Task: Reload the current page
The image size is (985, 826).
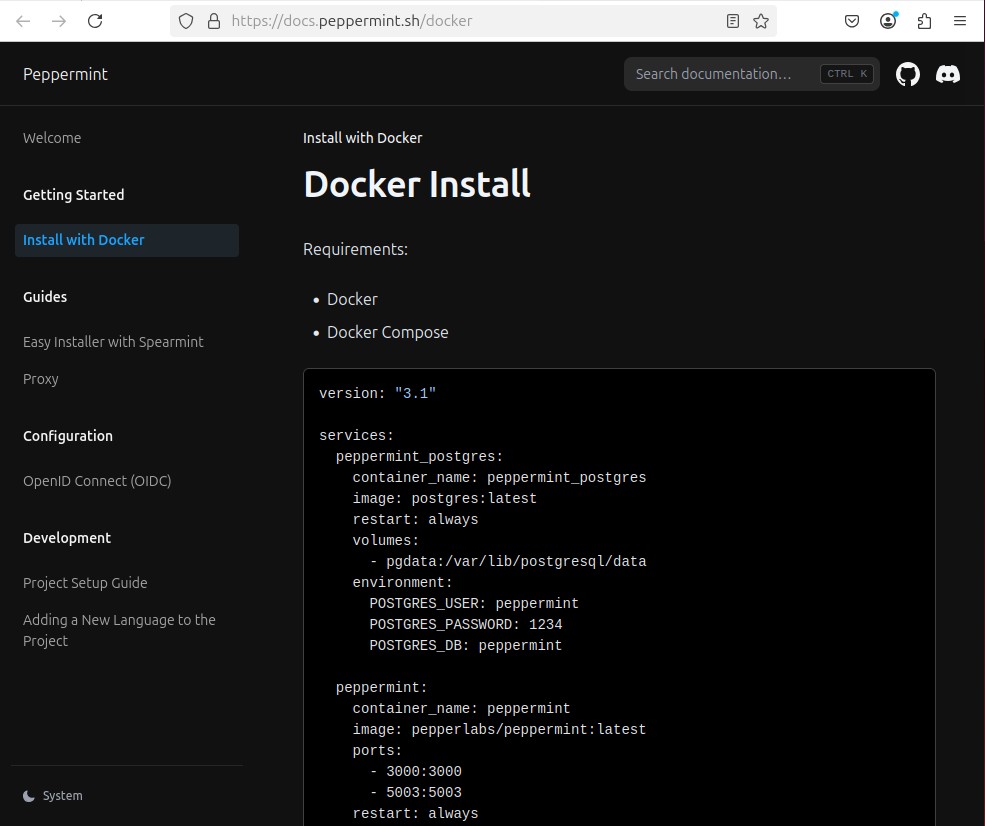Action: [95, 21]
